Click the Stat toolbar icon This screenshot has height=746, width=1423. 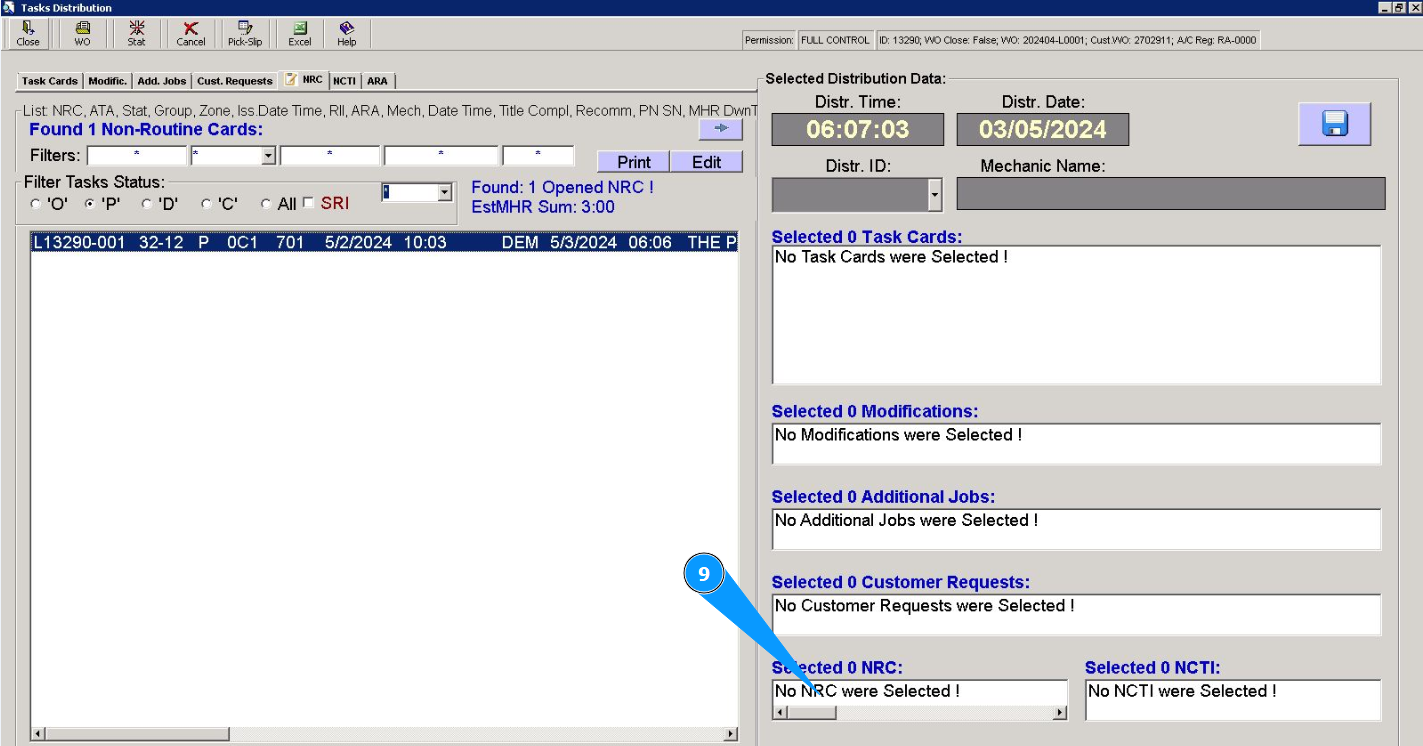(136, 34)
